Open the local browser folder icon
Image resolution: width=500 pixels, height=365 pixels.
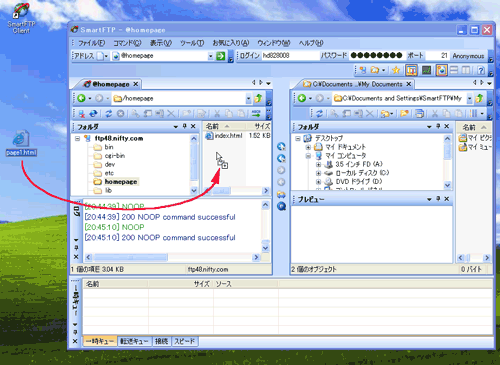coord(375,70)
